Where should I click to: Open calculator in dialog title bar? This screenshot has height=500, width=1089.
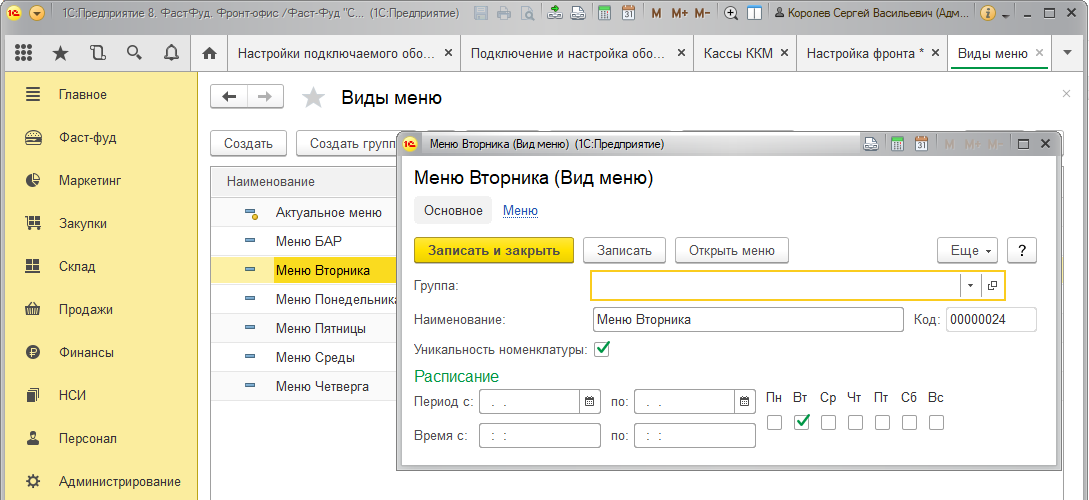click(897, 144)
